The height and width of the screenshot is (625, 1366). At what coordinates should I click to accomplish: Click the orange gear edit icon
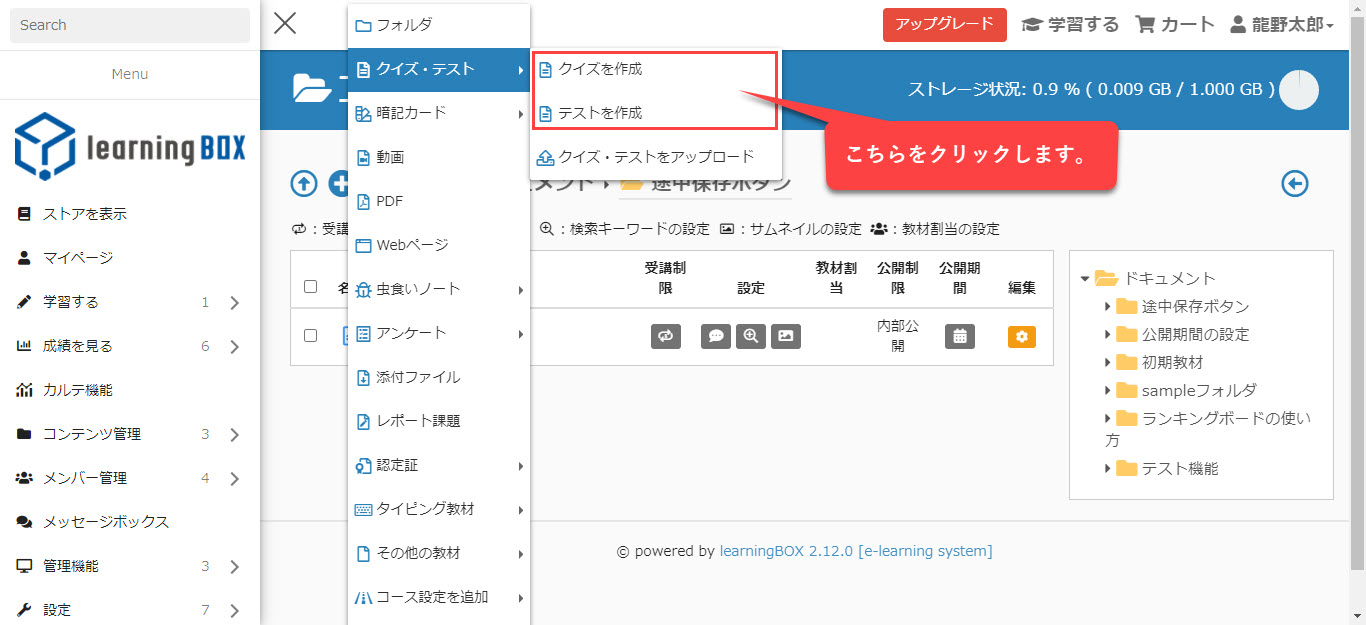(1021, 337)
